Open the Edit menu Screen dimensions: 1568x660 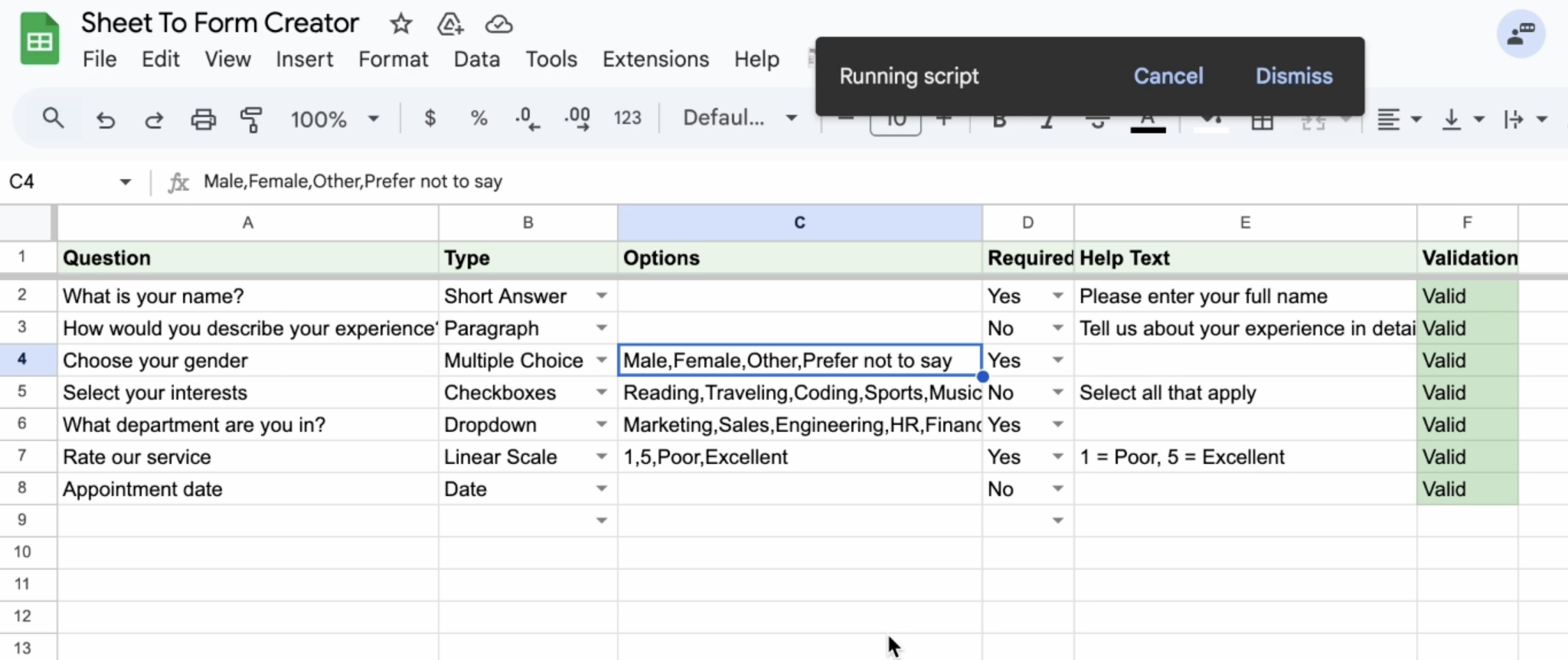[x=160, y=60]
